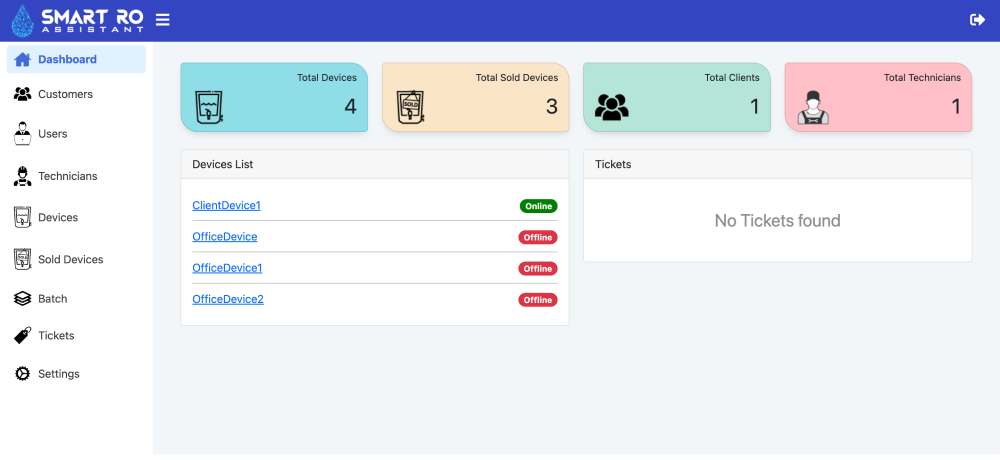Click the Total Devices summary card
Image resolution: width=1000 pixels, height=460 pixels.
tap(274, 97)
